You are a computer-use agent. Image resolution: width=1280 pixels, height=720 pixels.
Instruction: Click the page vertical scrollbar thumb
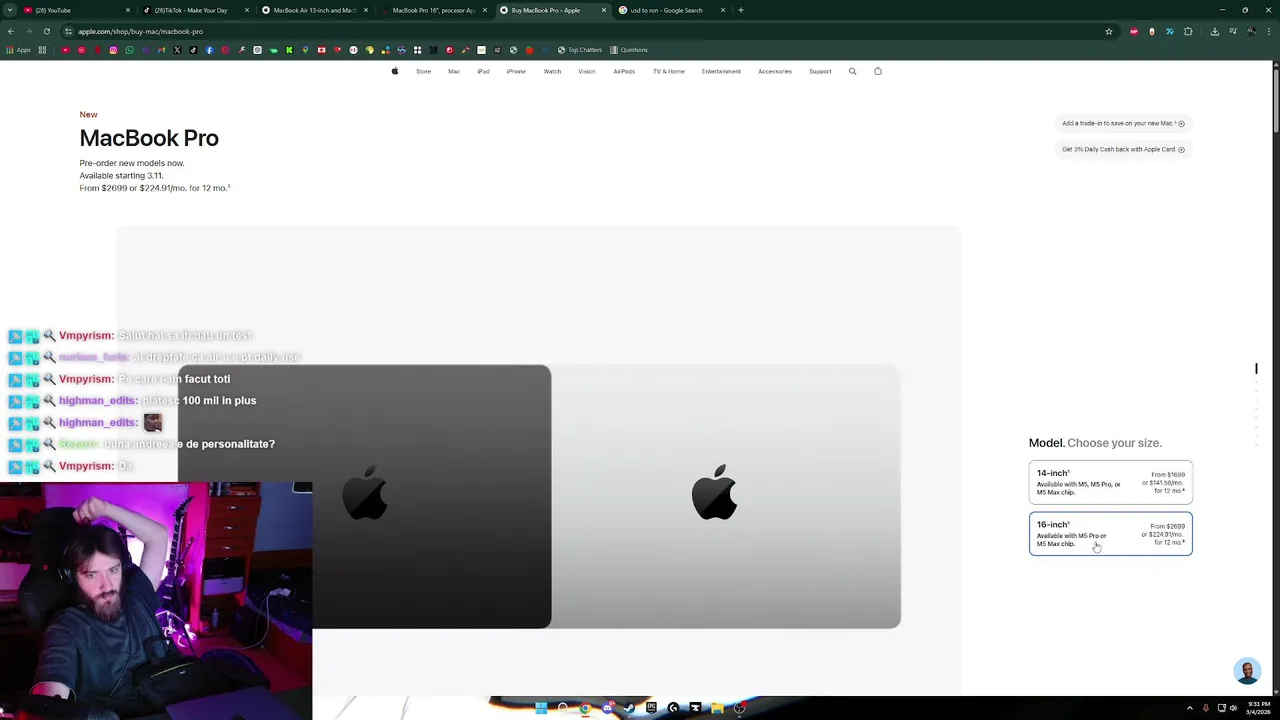(x=1276, y=100)
